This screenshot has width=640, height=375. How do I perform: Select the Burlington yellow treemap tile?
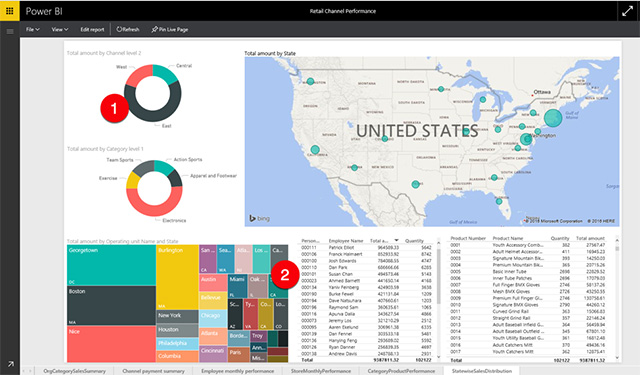point(178,277)
